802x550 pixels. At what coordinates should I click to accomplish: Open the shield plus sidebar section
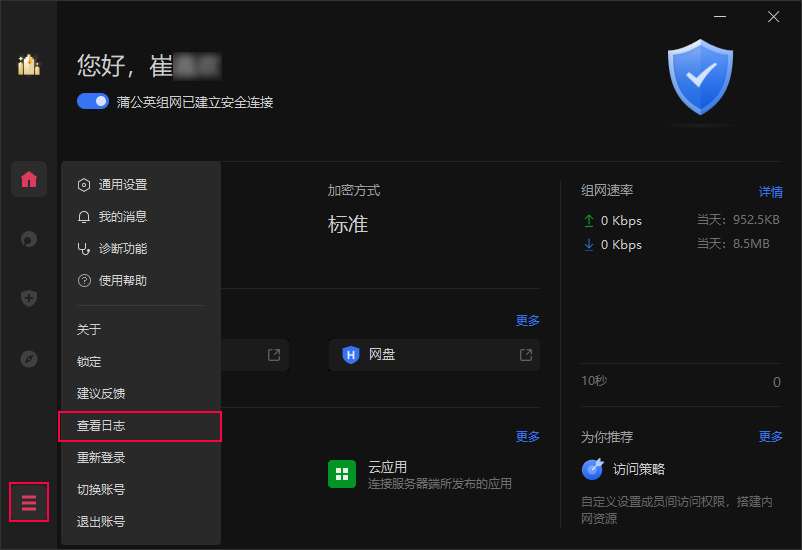pos(29,298)
